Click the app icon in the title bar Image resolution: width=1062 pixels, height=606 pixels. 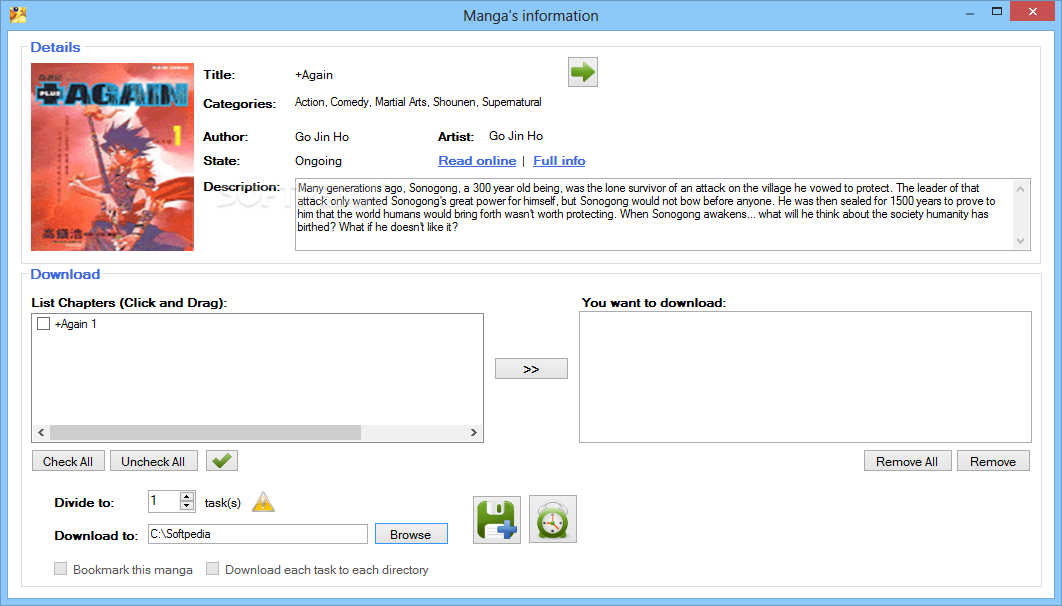[x=18, y=14]
